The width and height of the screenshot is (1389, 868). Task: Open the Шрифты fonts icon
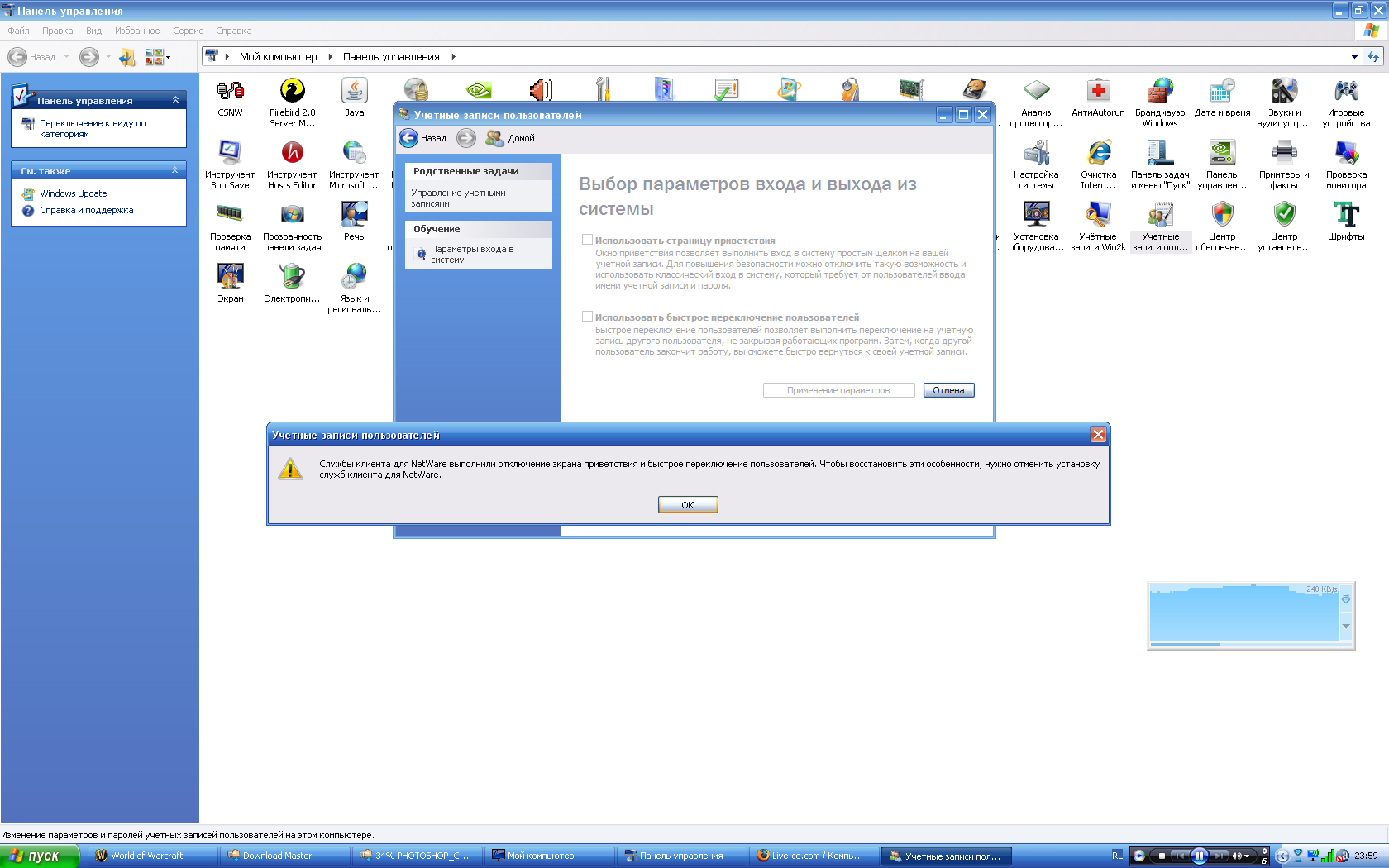coord(1346,215)
